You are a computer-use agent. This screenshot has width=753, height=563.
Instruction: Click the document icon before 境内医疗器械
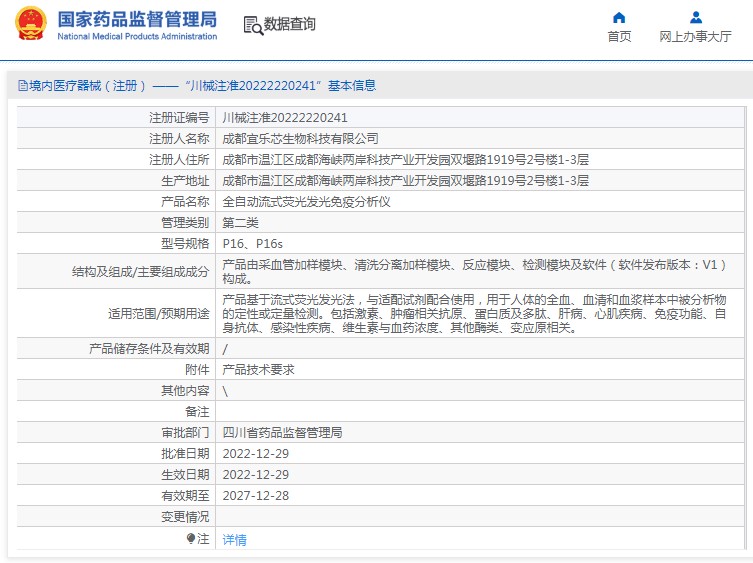23,86
